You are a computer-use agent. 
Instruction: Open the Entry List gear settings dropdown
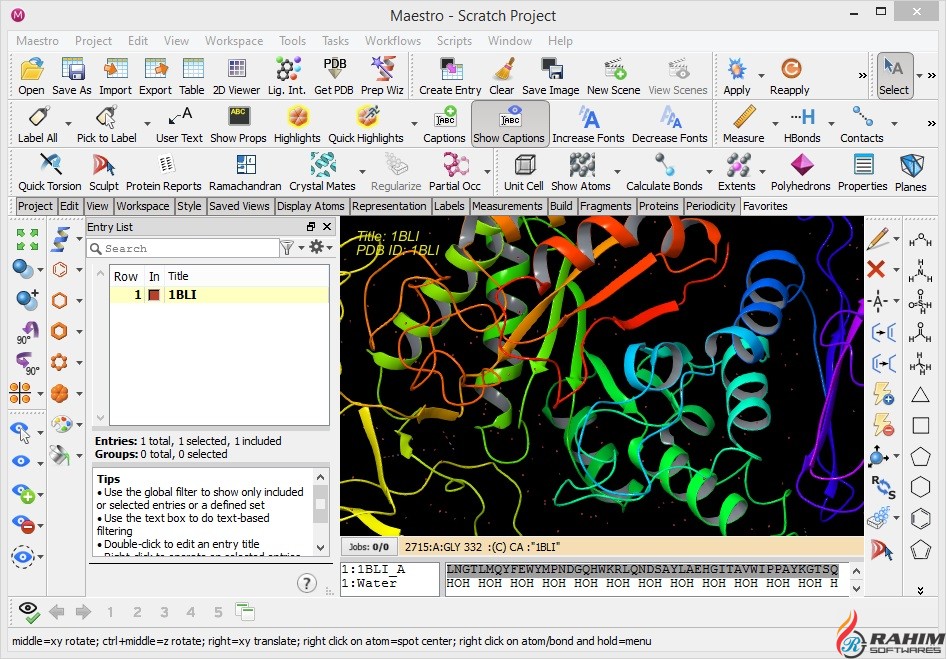pyautogui.click(x=320, y=248)
